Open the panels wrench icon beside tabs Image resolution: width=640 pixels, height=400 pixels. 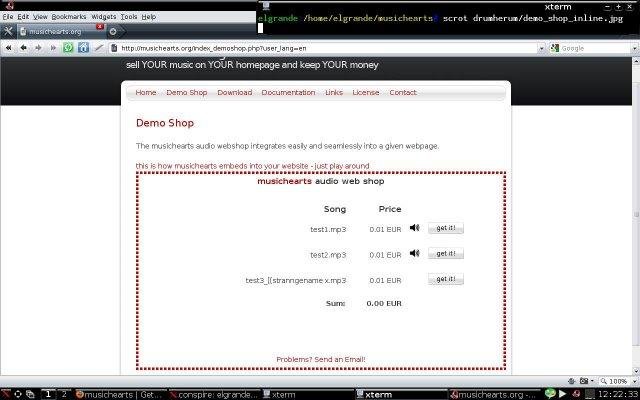(x=8, y=31)
